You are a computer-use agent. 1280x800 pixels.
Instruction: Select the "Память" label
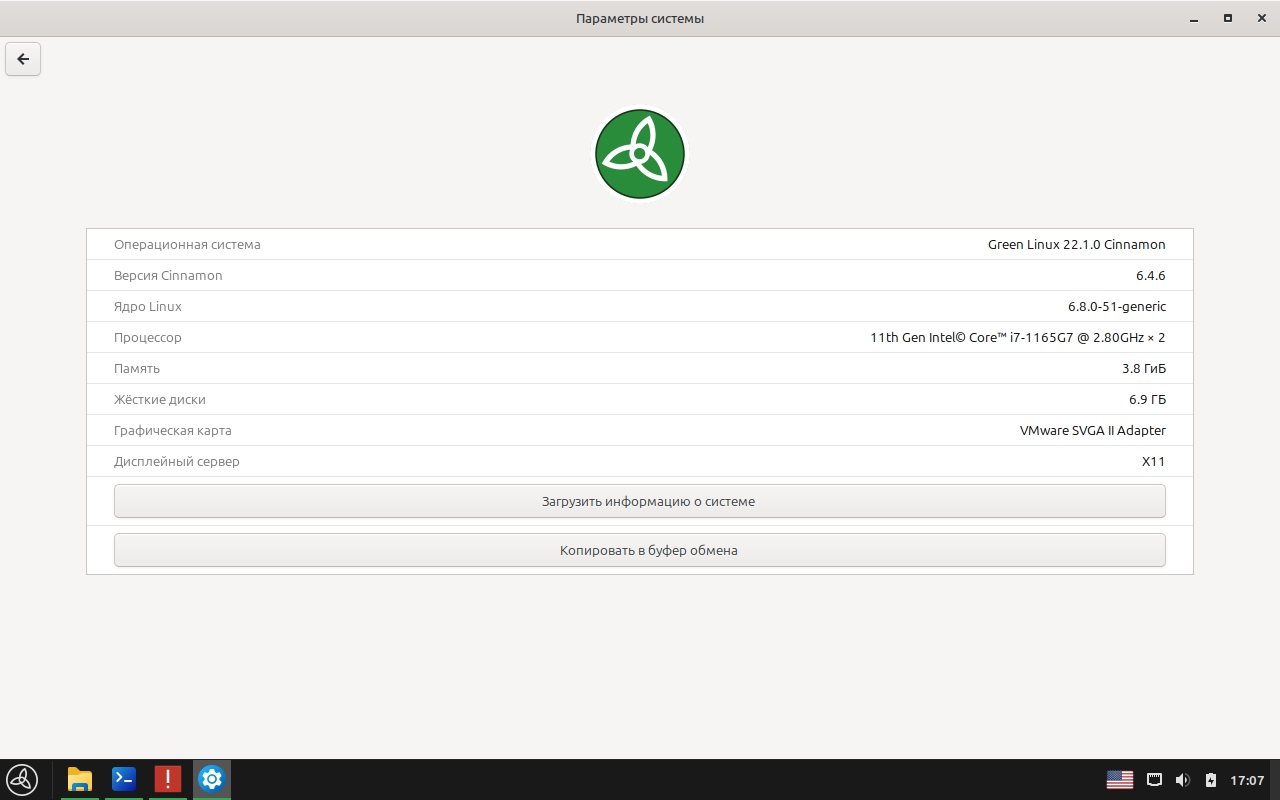(137, 368)
